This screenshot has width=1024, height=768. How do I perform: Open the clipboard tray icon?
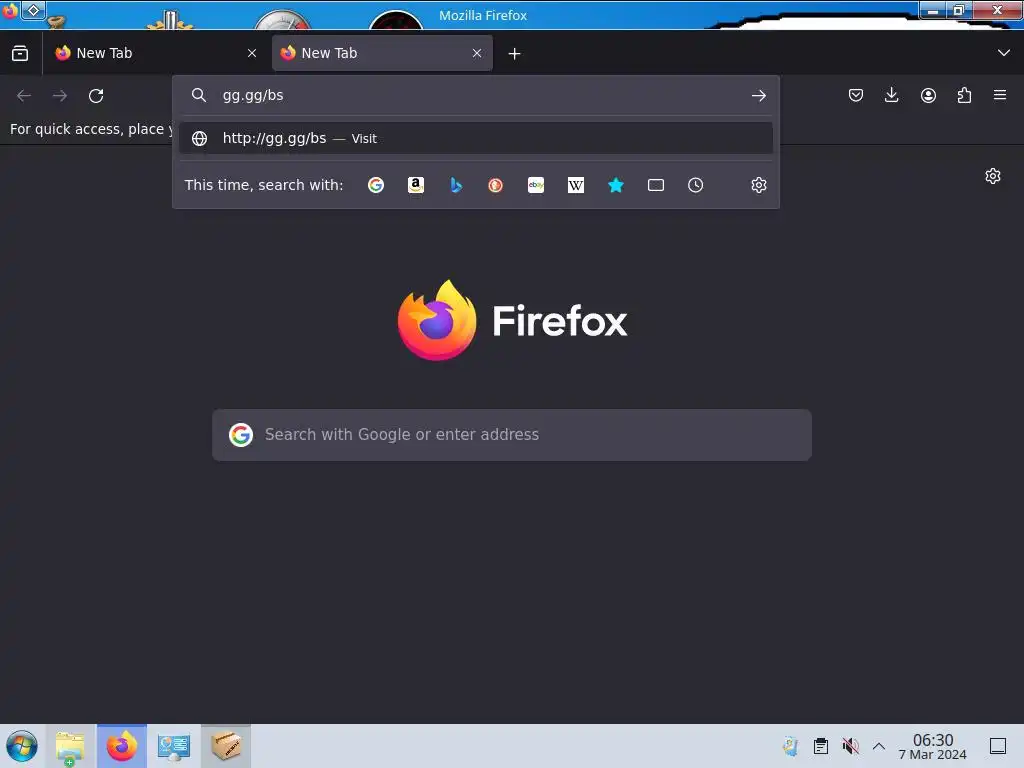pyautogui.click(x=821, y=746)
